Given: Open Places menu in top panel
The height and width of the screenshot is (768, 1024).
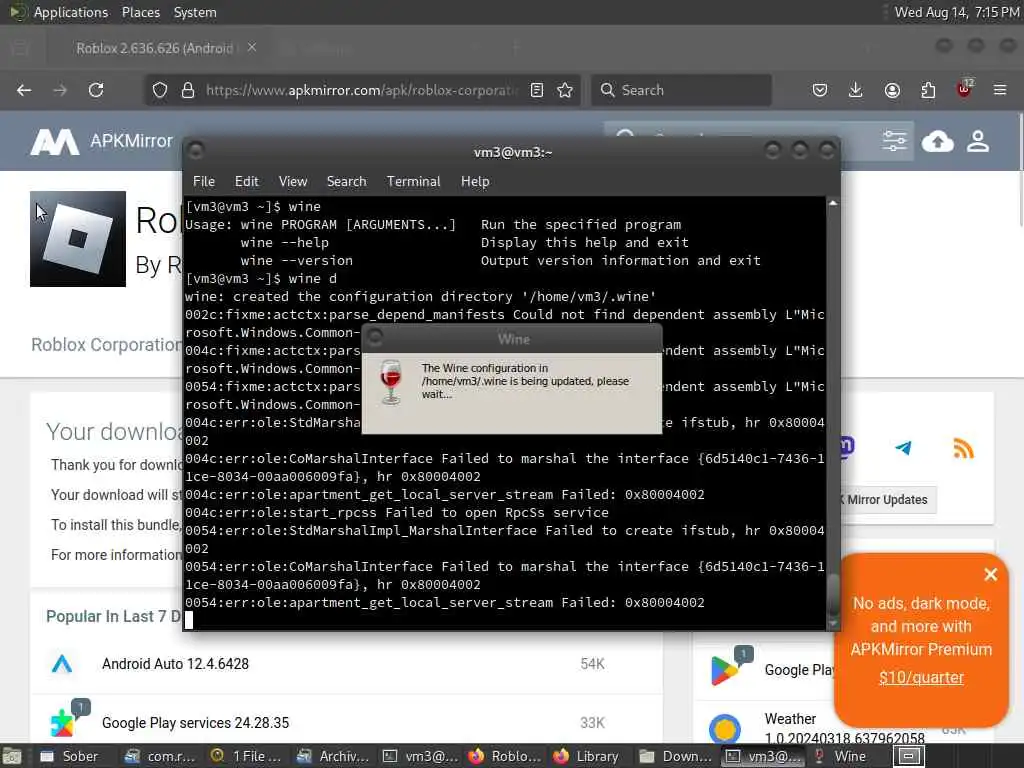Looking at the screenshot, I should coord(140,12).
